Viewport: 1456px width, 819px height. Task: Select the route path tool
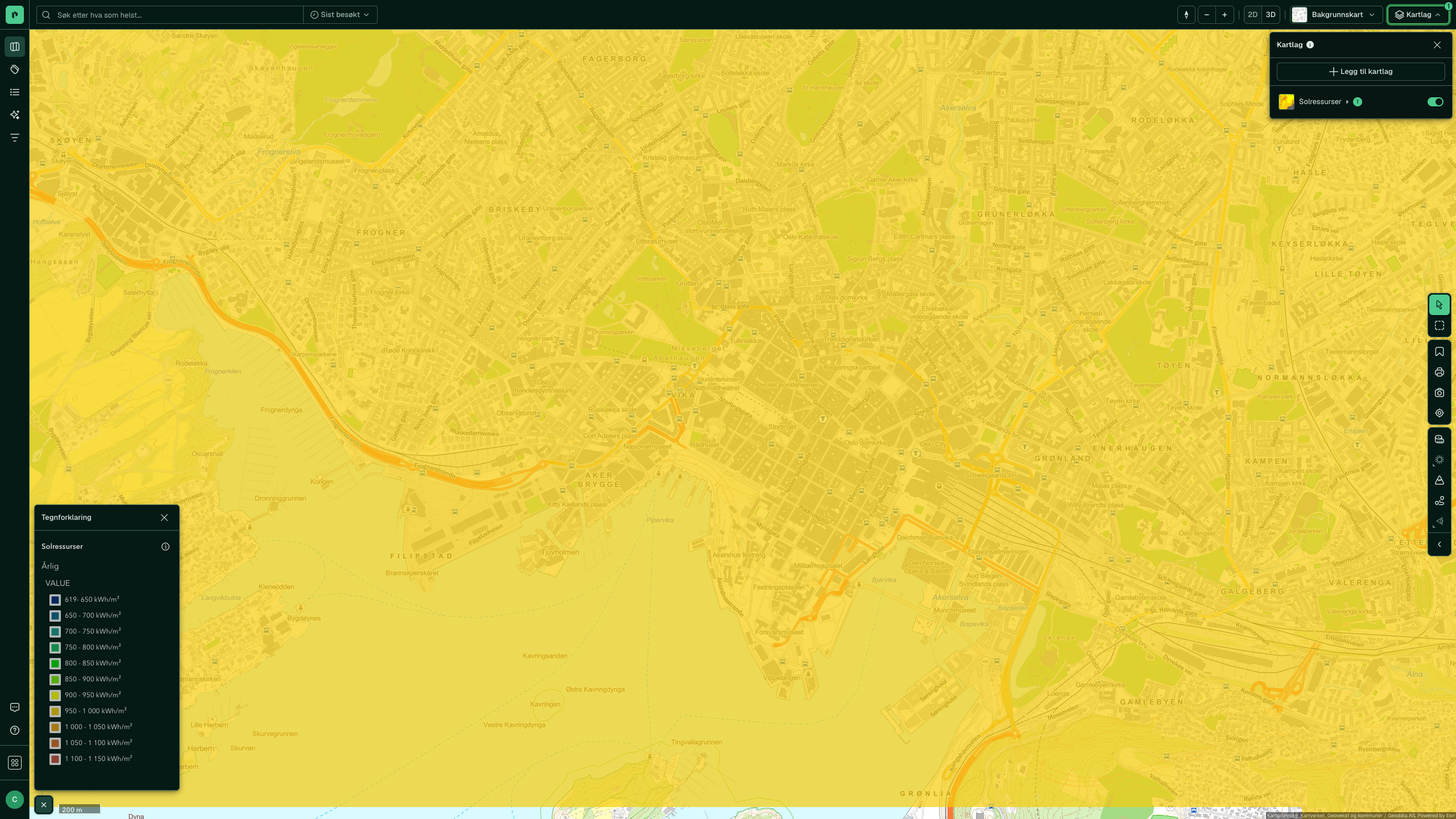tap(1440, 500)
